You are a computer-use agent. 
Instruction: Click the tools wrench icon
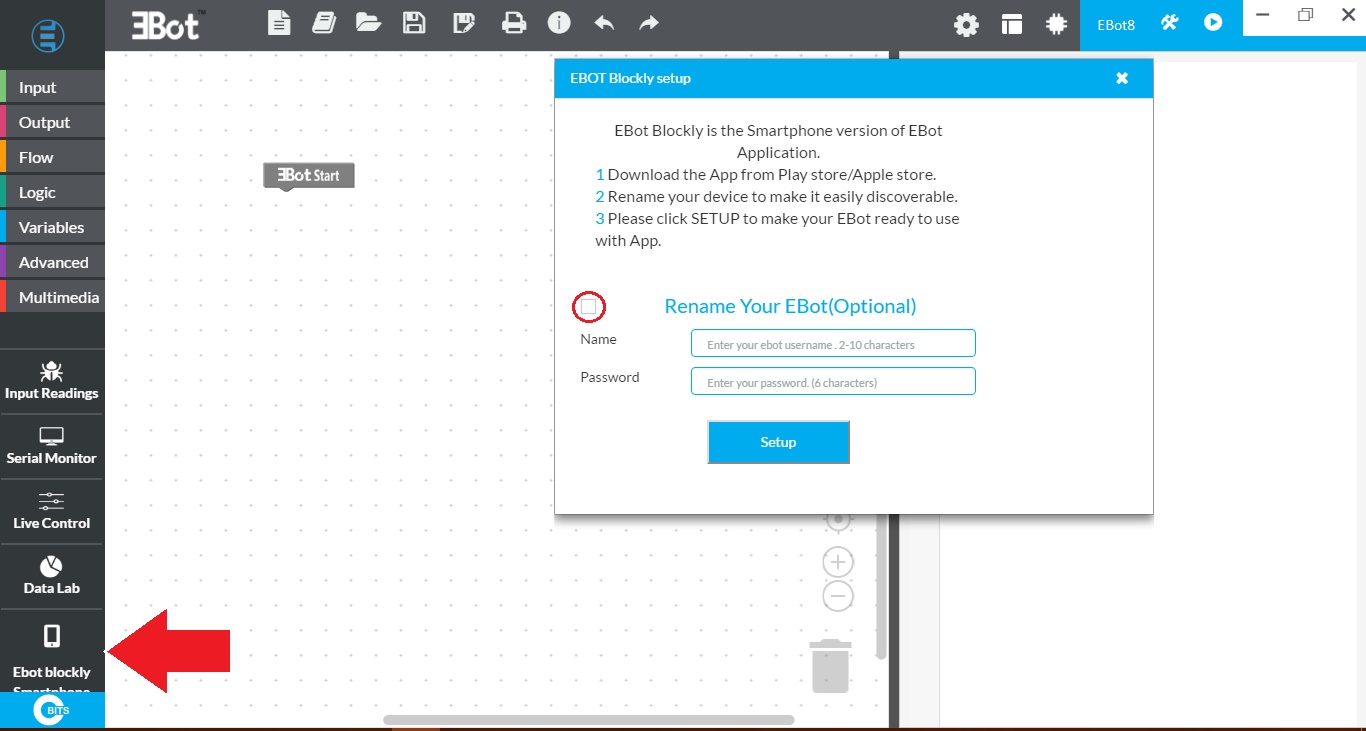1170,22
